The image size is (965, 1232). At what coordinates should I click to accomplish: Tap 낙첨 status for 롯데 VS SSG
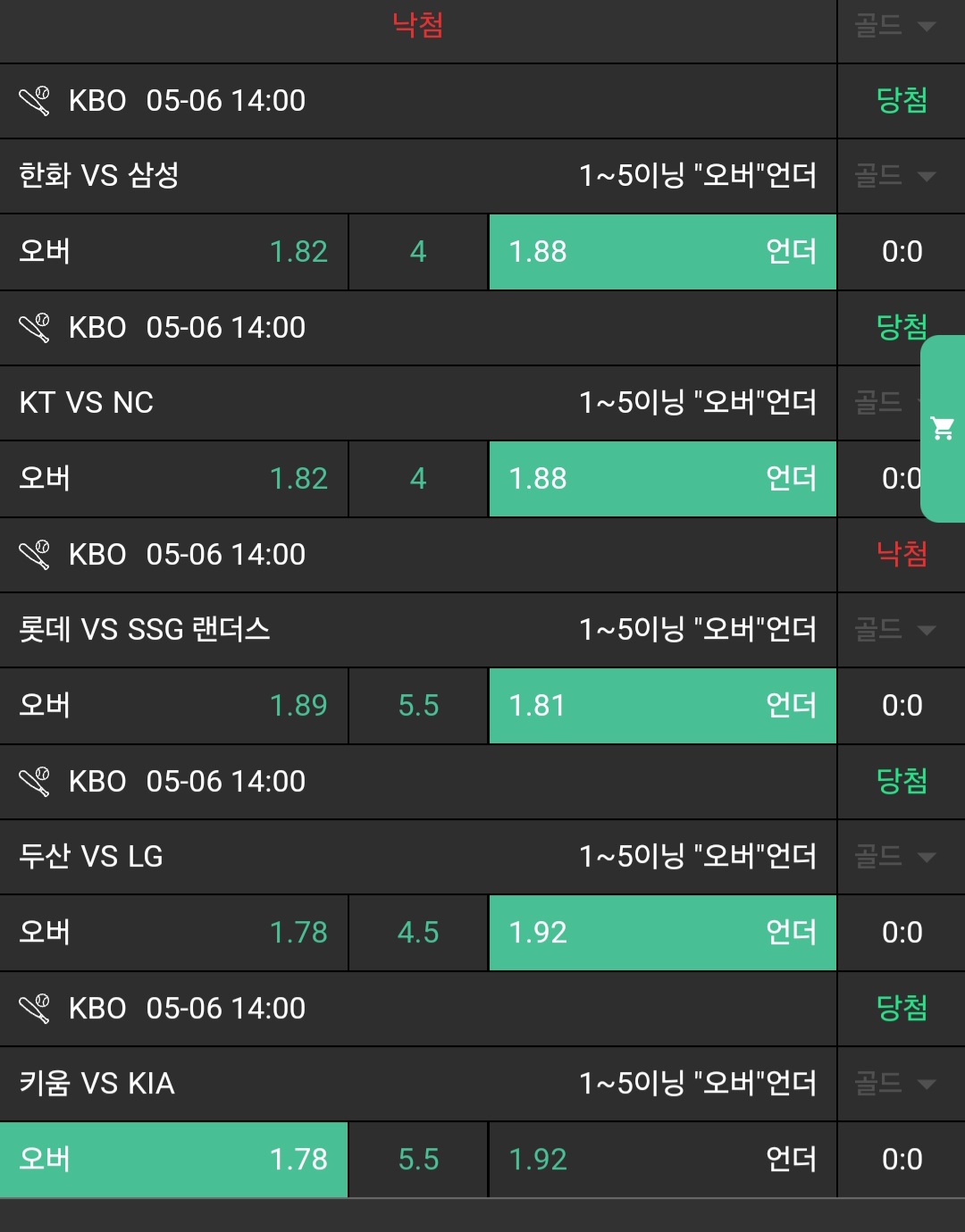point(901,555)
